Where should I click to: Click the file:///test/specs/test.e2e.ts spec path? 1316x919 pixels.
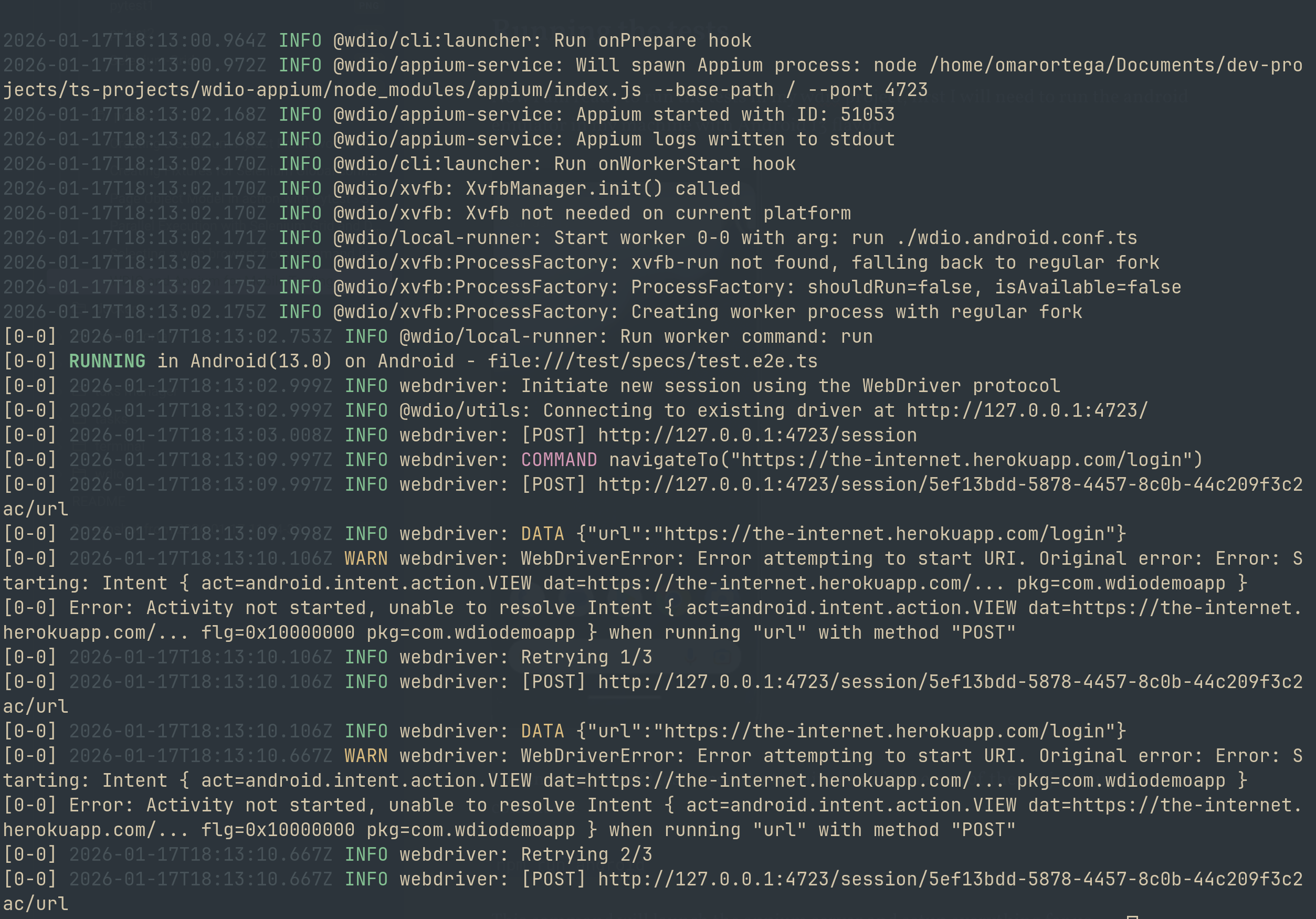(x=652, y=362)
